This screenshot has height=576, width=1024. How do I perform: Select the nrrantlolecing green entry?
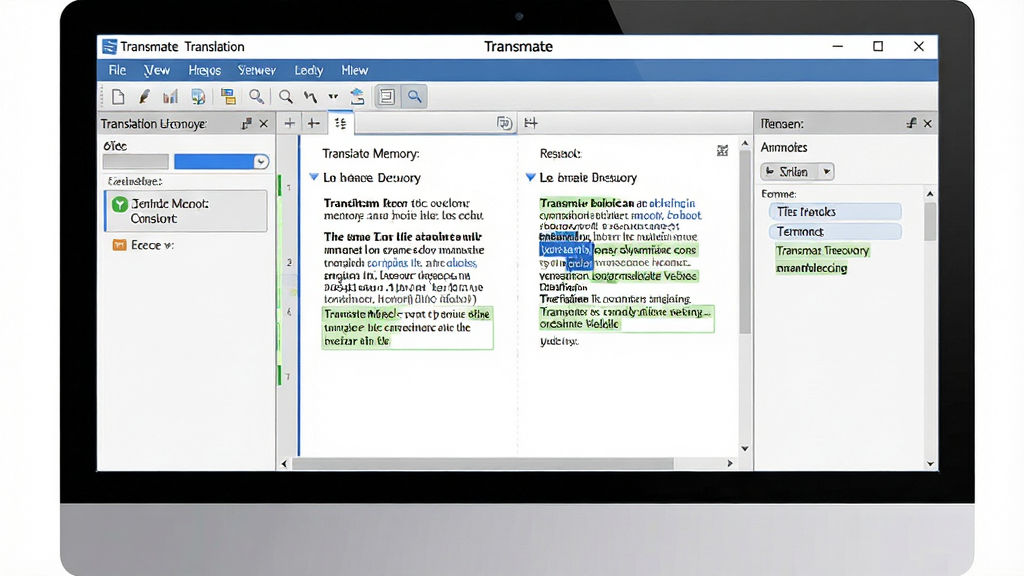pos(811,268)
